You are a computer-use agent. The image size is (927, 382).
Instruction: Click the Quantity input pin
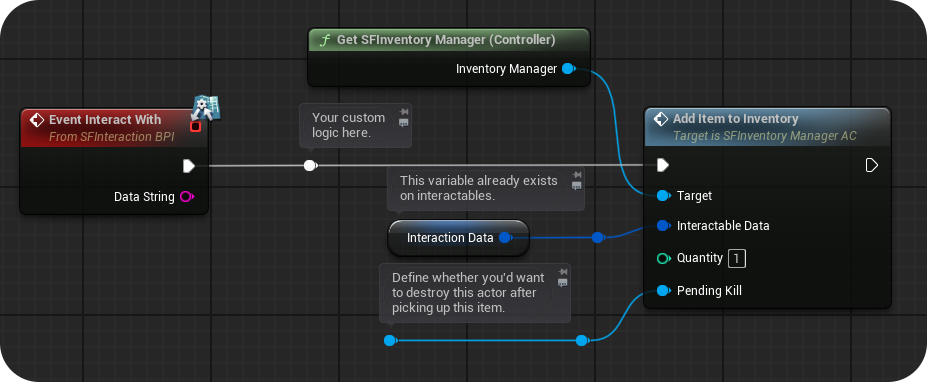point(663,258)
